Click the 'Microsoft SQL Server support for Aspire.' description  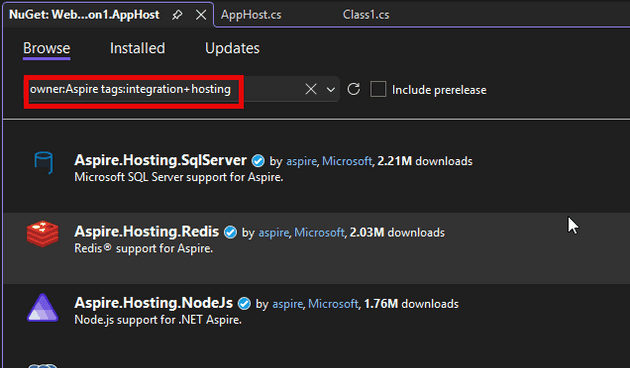point(179,177)
